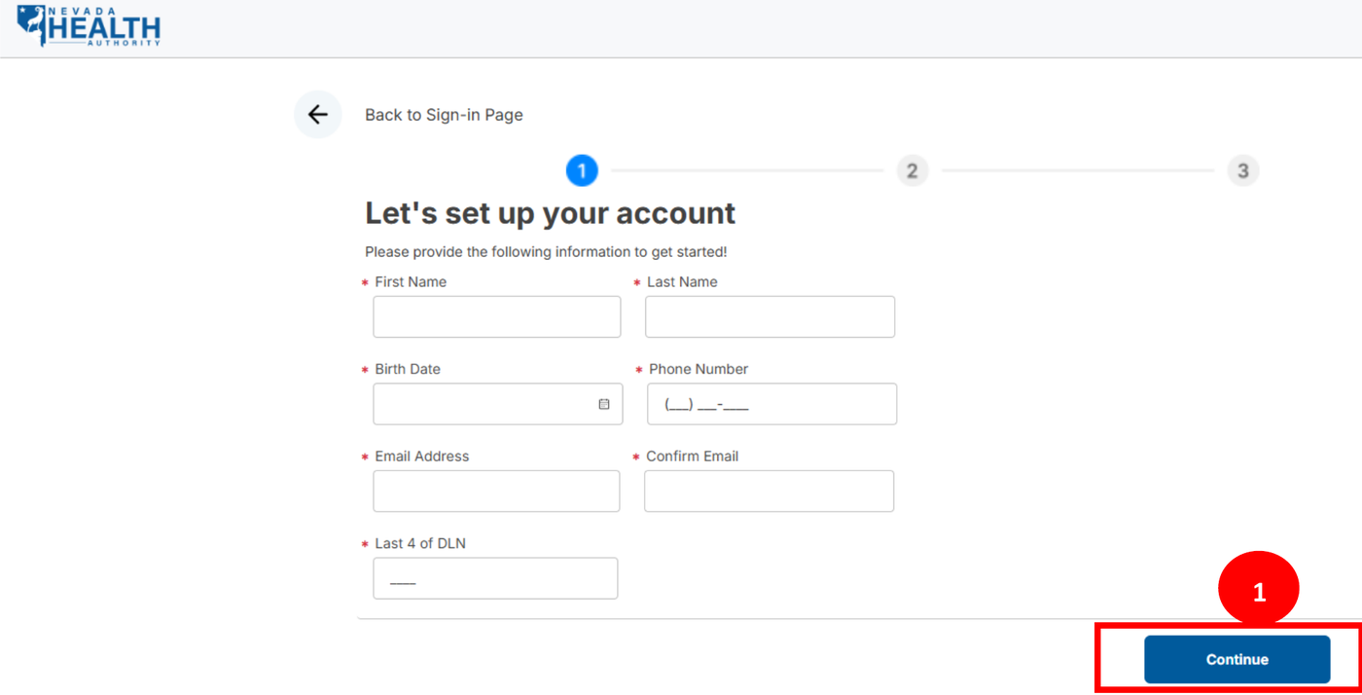The width and height of the screenshot is (1362, 695).
Task: Go to step 3 in progress indicator
Action: click(1243, 171)
